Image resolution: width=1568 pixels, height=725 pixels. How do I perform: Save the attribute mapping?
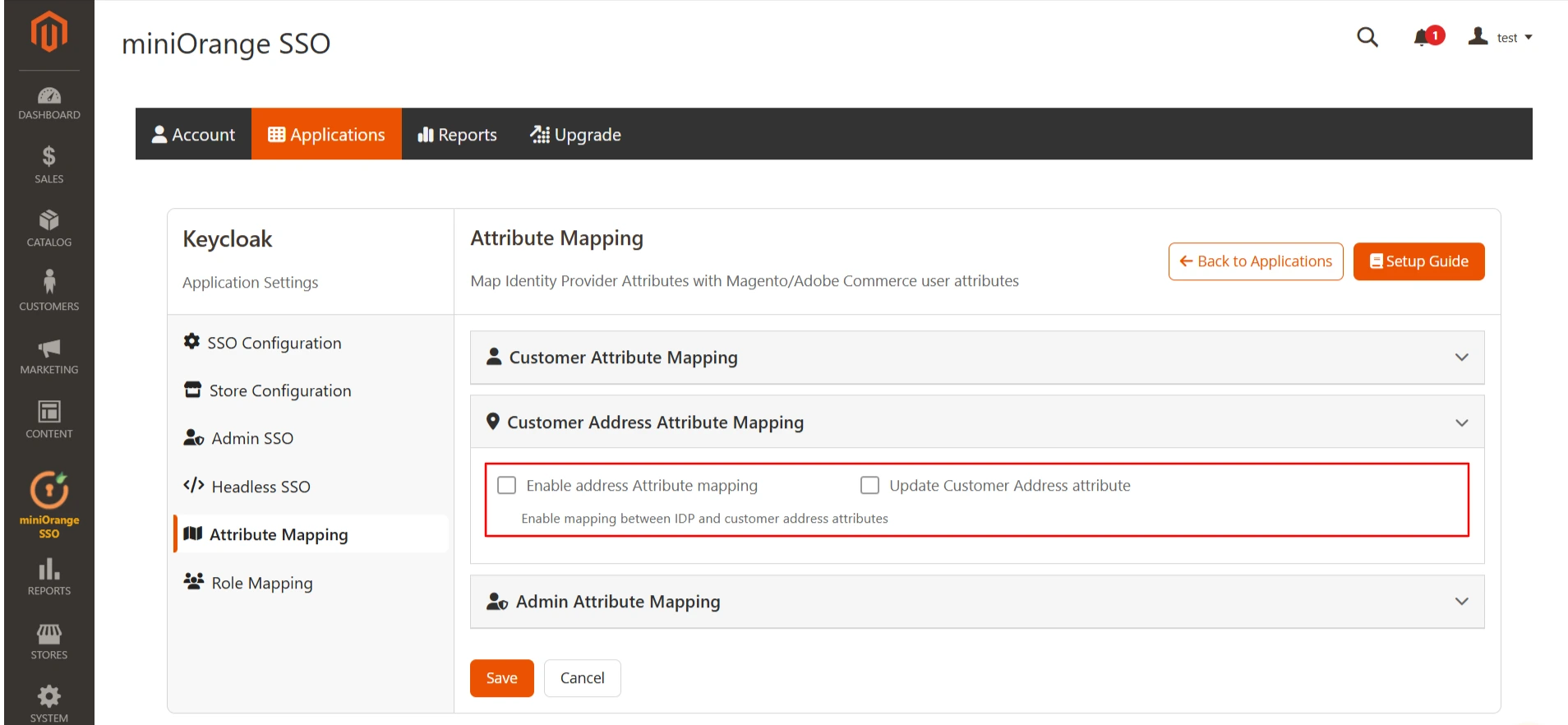(x=502, y=678)
